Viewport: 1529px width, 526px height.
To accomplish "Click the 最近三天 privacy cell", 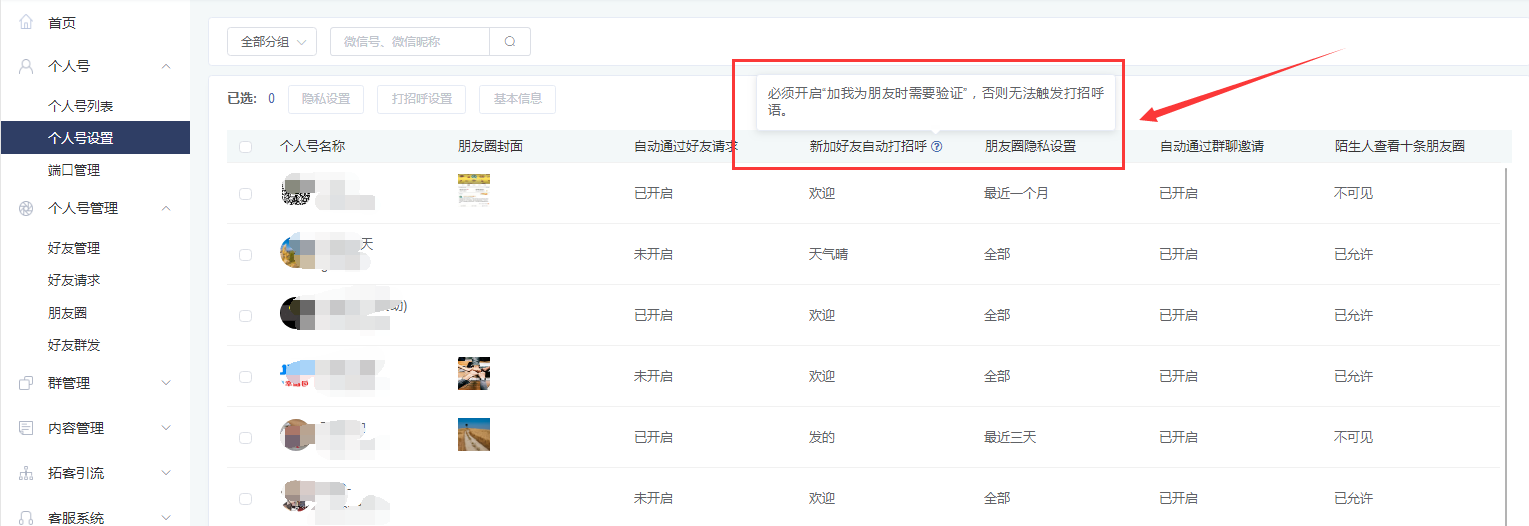I will [1010, 438].
